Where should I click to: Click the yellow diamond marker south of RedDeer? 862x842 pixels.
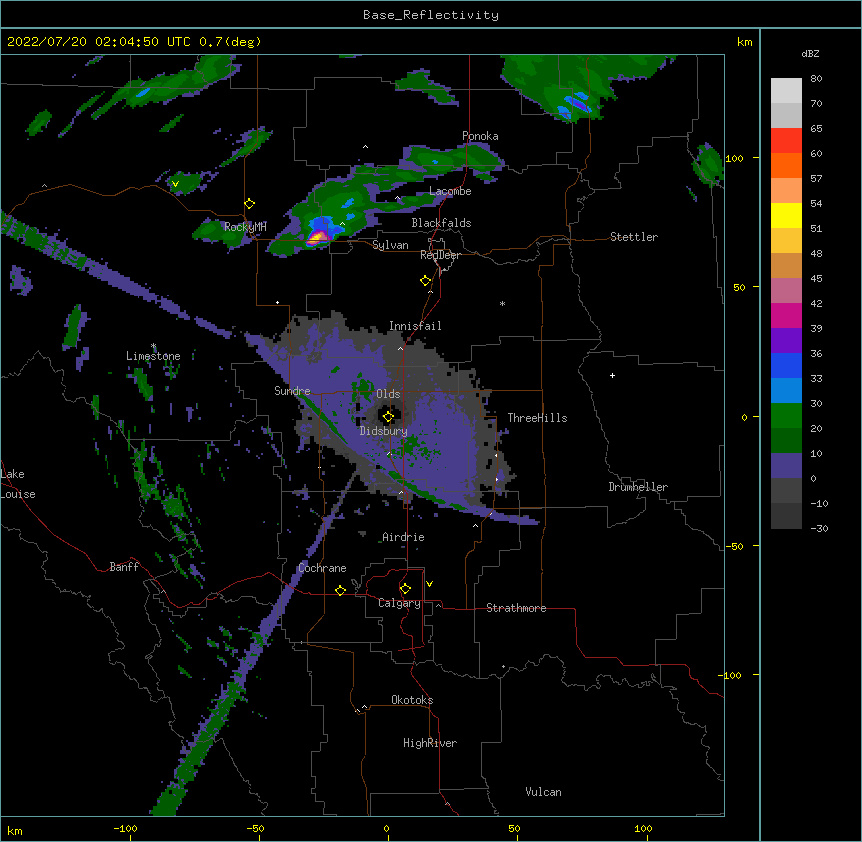point(426,281)
